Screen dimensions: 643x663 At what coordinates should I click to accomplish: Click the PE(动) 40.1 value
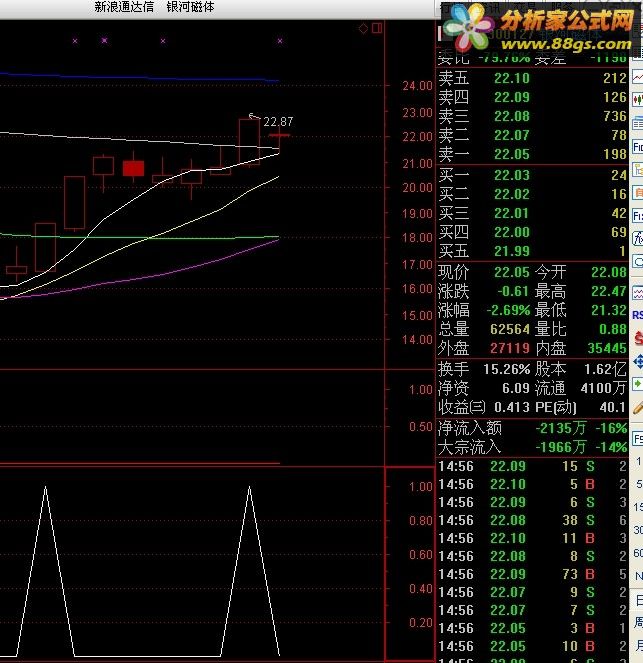click(x=612, y=407)
